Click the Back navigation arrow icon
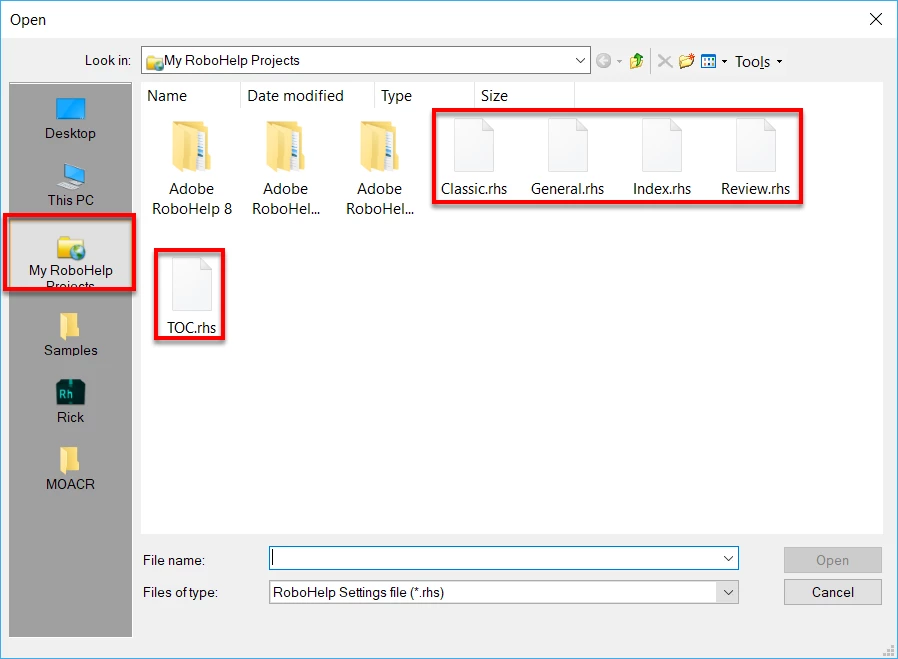The width and height of the screenshot is (898, 659). tap(603, 61)
